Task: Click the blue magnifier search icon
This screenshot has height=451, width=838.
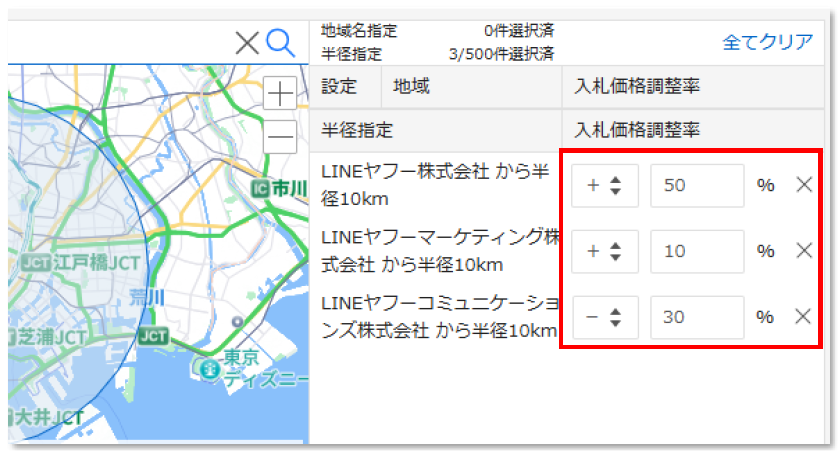Action: (x=281, y=43)
